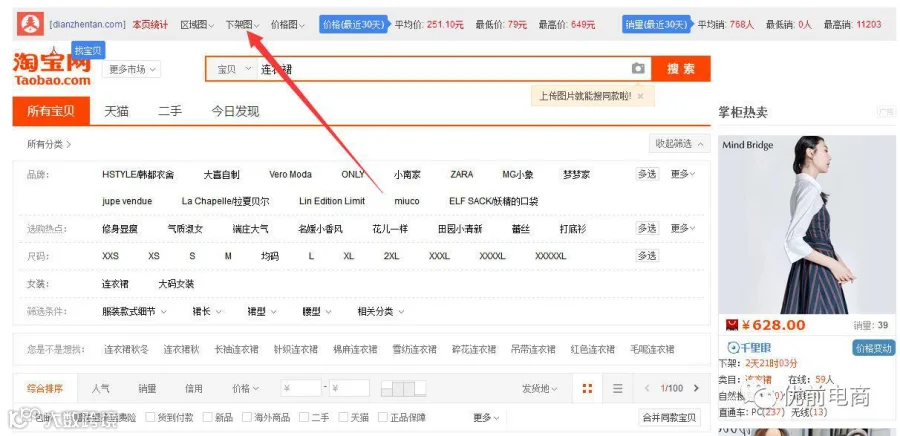
Task: Check the 二手 filter checkbox
Action: pos(304,417)
